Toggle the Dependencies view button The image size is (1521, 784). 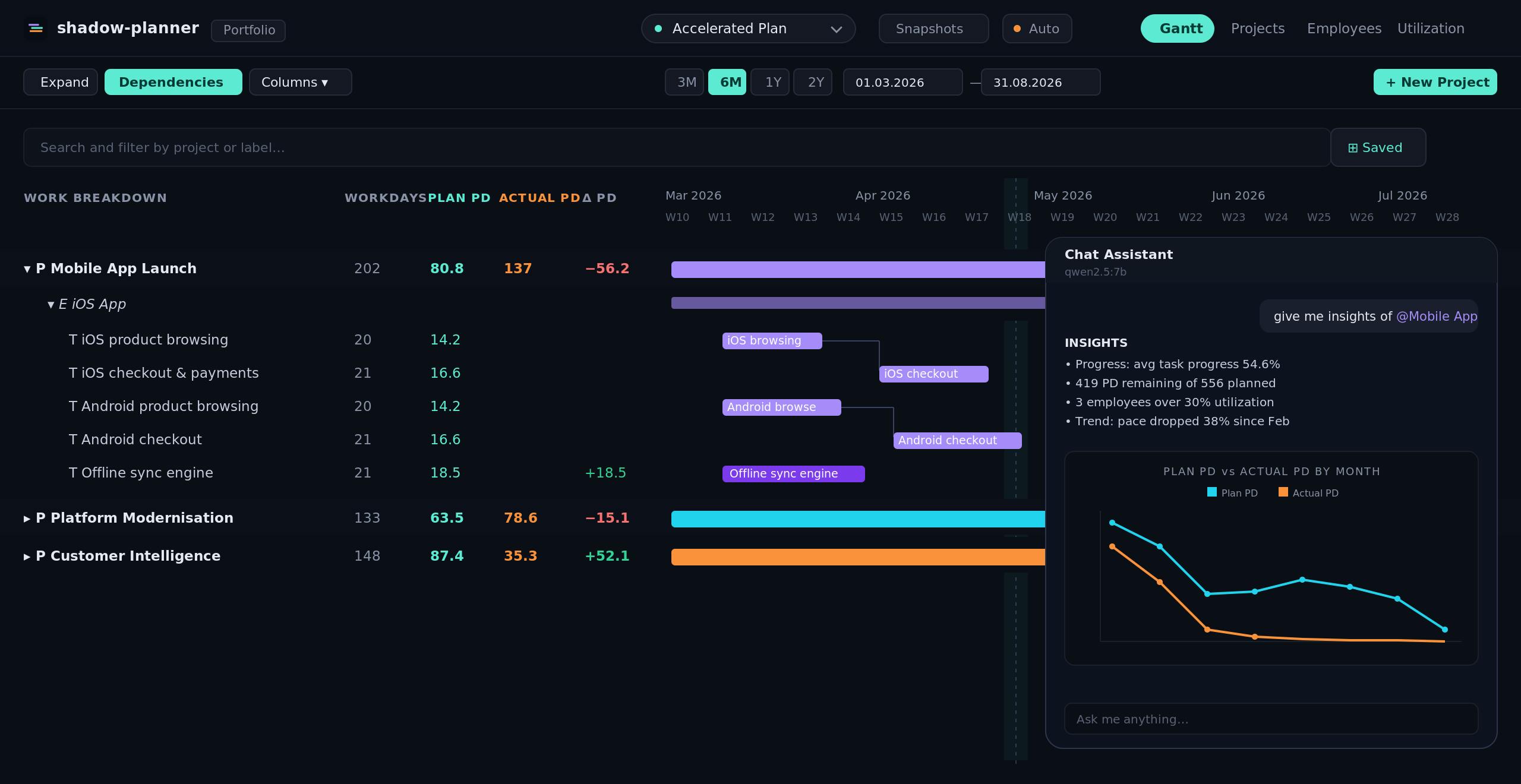pyautogui.click(x=173, y=82)
